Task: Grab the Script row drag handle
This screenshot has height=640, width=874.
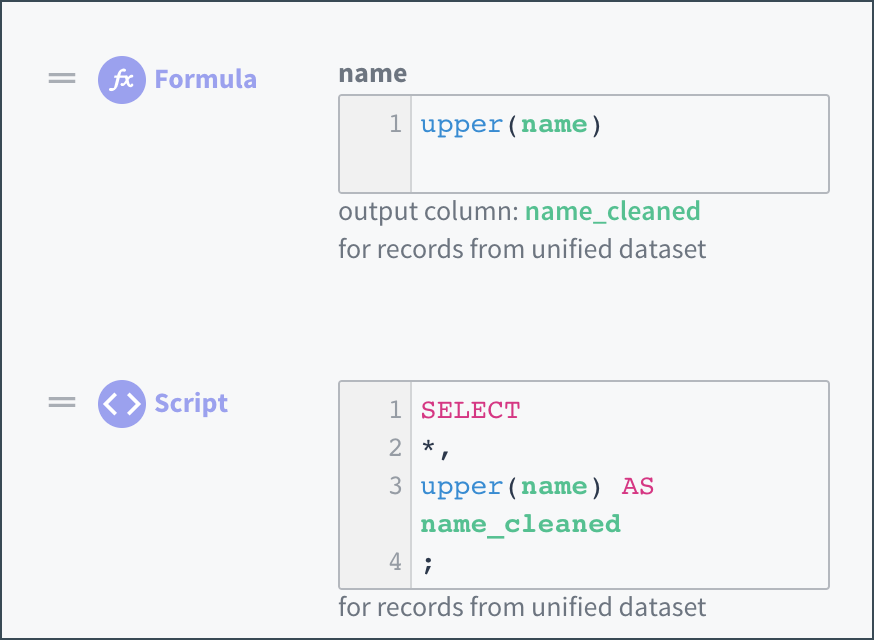Action: pos(62,403)
